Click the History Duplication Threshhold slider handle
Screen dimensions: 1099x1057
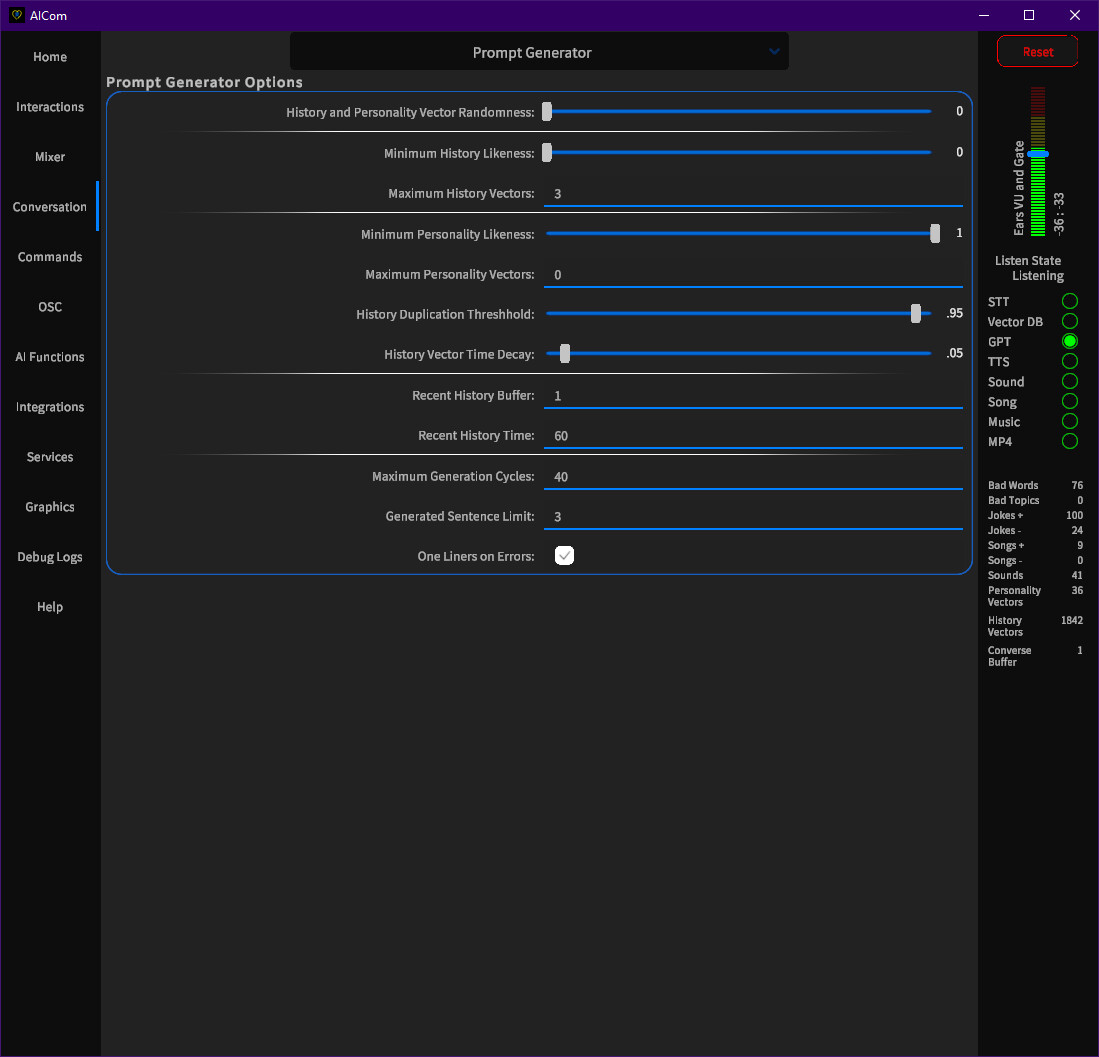[916, 313]
